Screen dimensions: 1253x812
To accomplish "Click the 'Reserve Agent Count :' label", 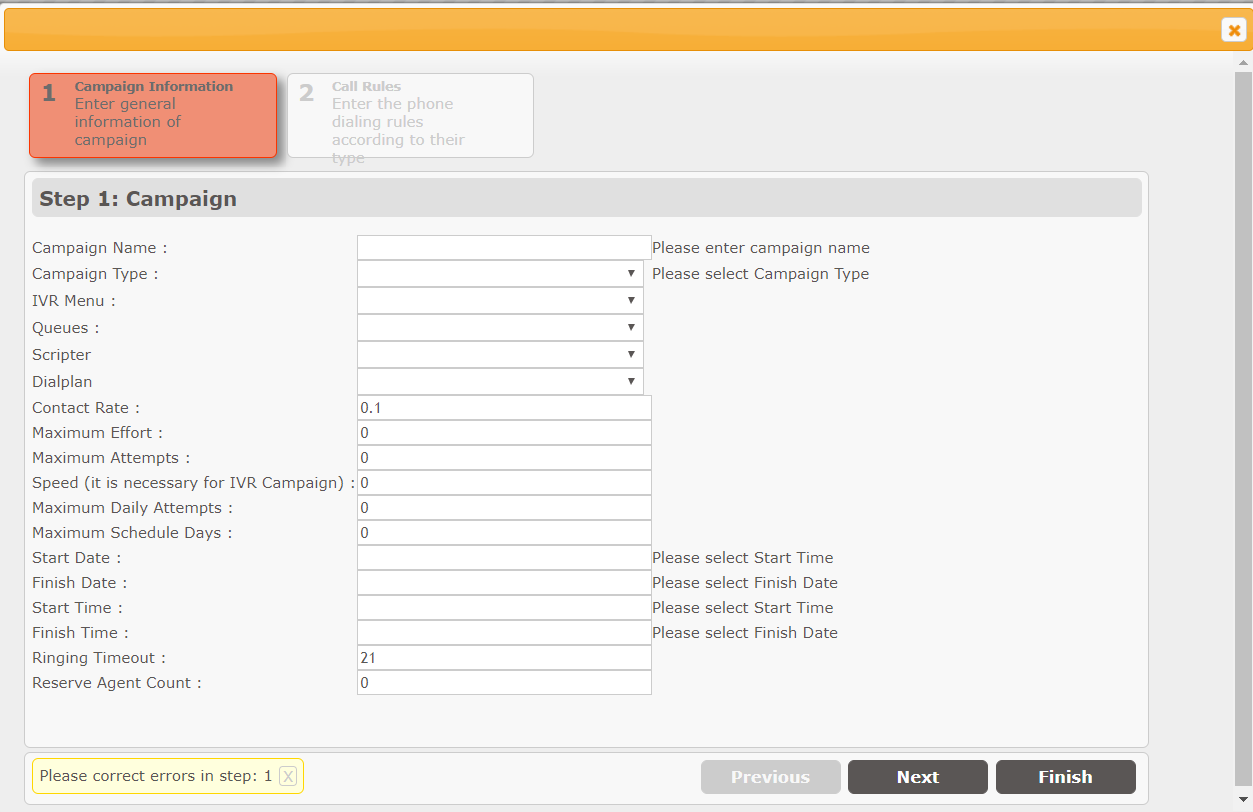I will click(117, 683).
